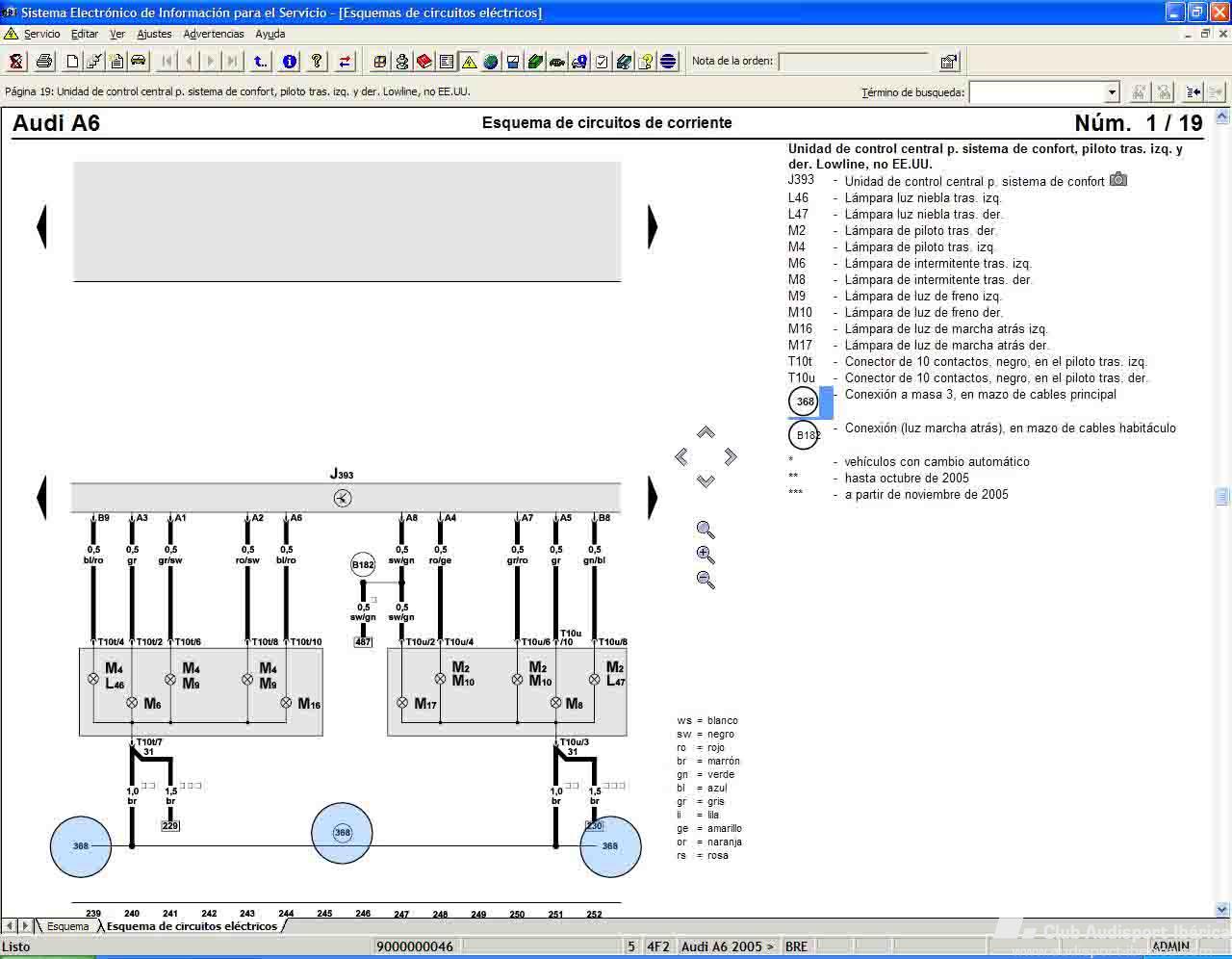Click the first binoculars search icon
Viewport: 1232px width, 959px height.
1139,92
